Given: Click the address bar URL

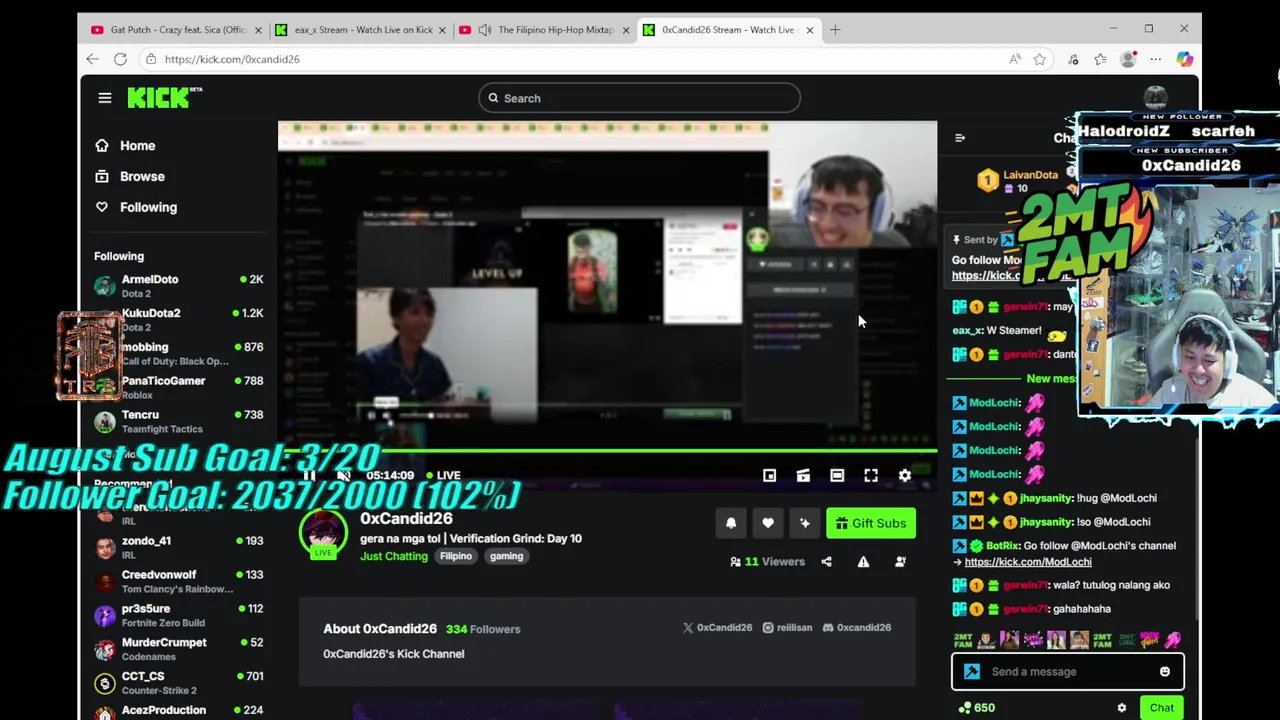Looking at the screenshot, I should click(x=232, y=59).
